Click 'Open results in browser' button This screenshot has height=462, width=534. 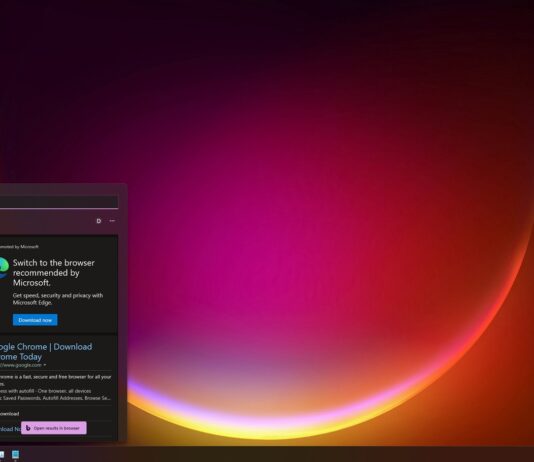(54, 428)
